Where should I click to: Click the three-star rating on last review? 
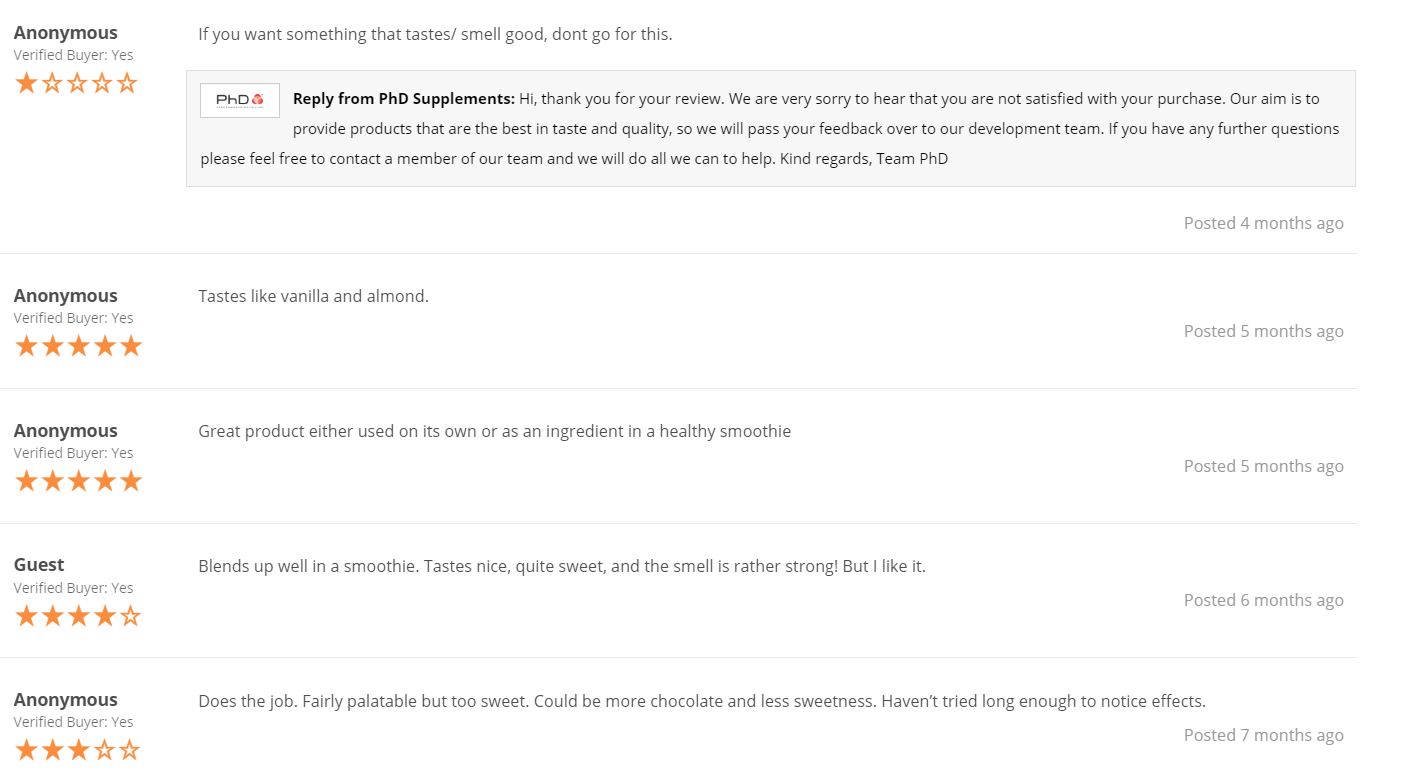click(x=78, y=750)
